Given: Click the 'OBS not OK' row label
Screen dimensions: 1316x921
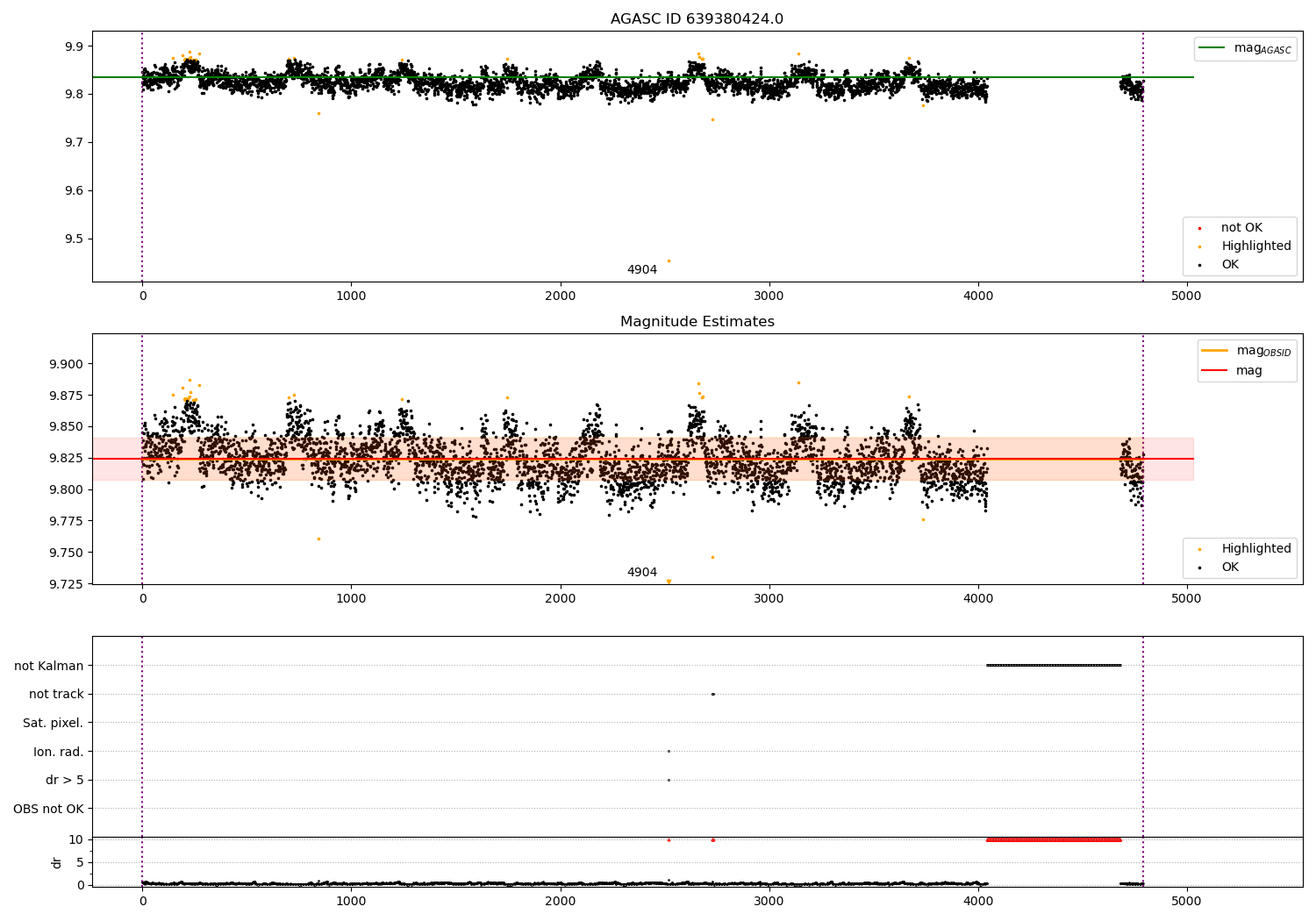Looking at the screenshot, I should (x=49, y=810).
